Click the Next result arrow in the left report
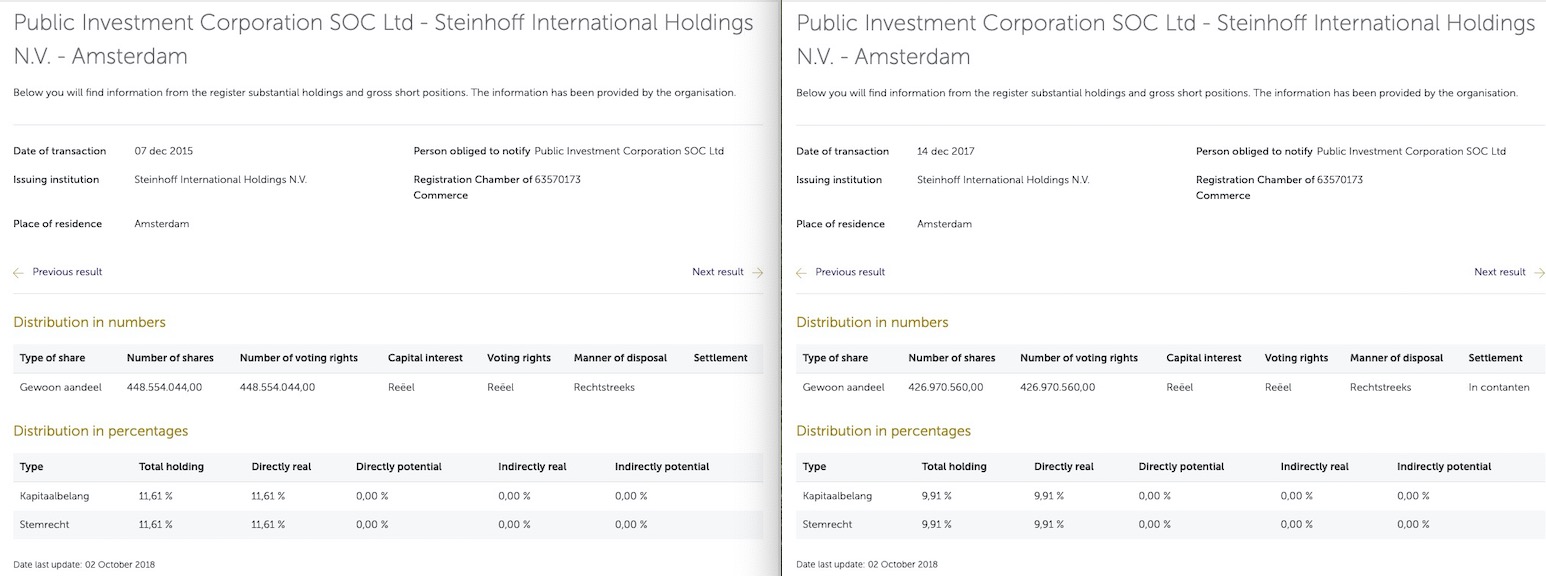This screenshot has height=576, width=1546. tap(756, 271)
